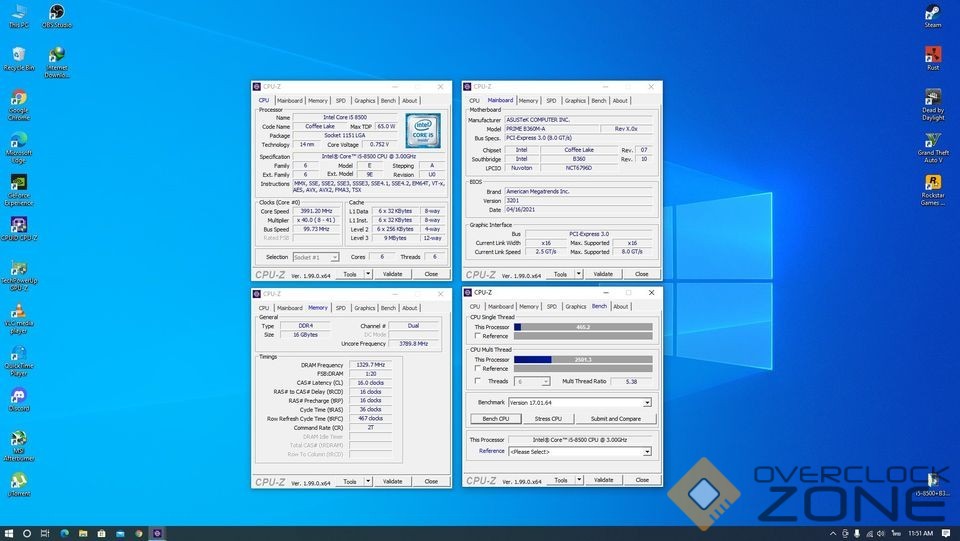Click the Core Speed 3991.20 MHz field
960x541 pixels.
[x=315, y=211]
